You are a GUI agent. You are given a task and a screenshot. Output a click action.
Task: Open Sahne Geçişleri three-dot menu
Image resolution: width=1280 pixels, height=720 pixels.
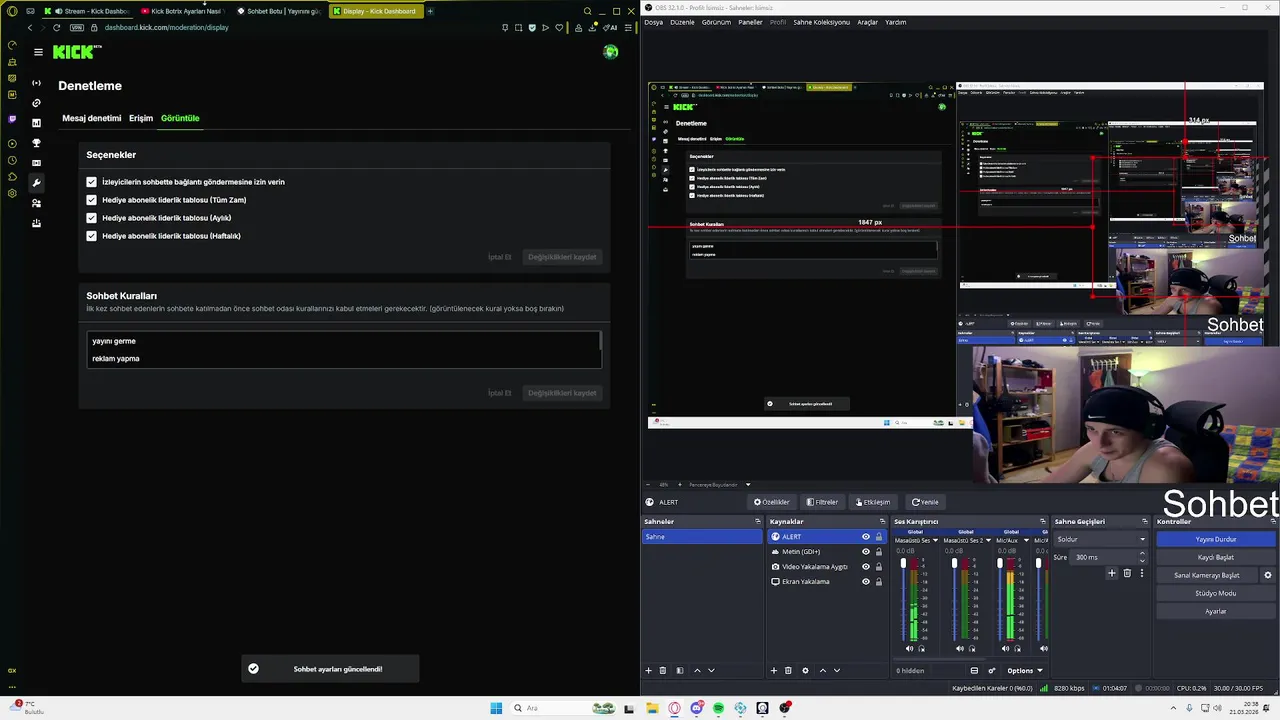click(1142, 573)
